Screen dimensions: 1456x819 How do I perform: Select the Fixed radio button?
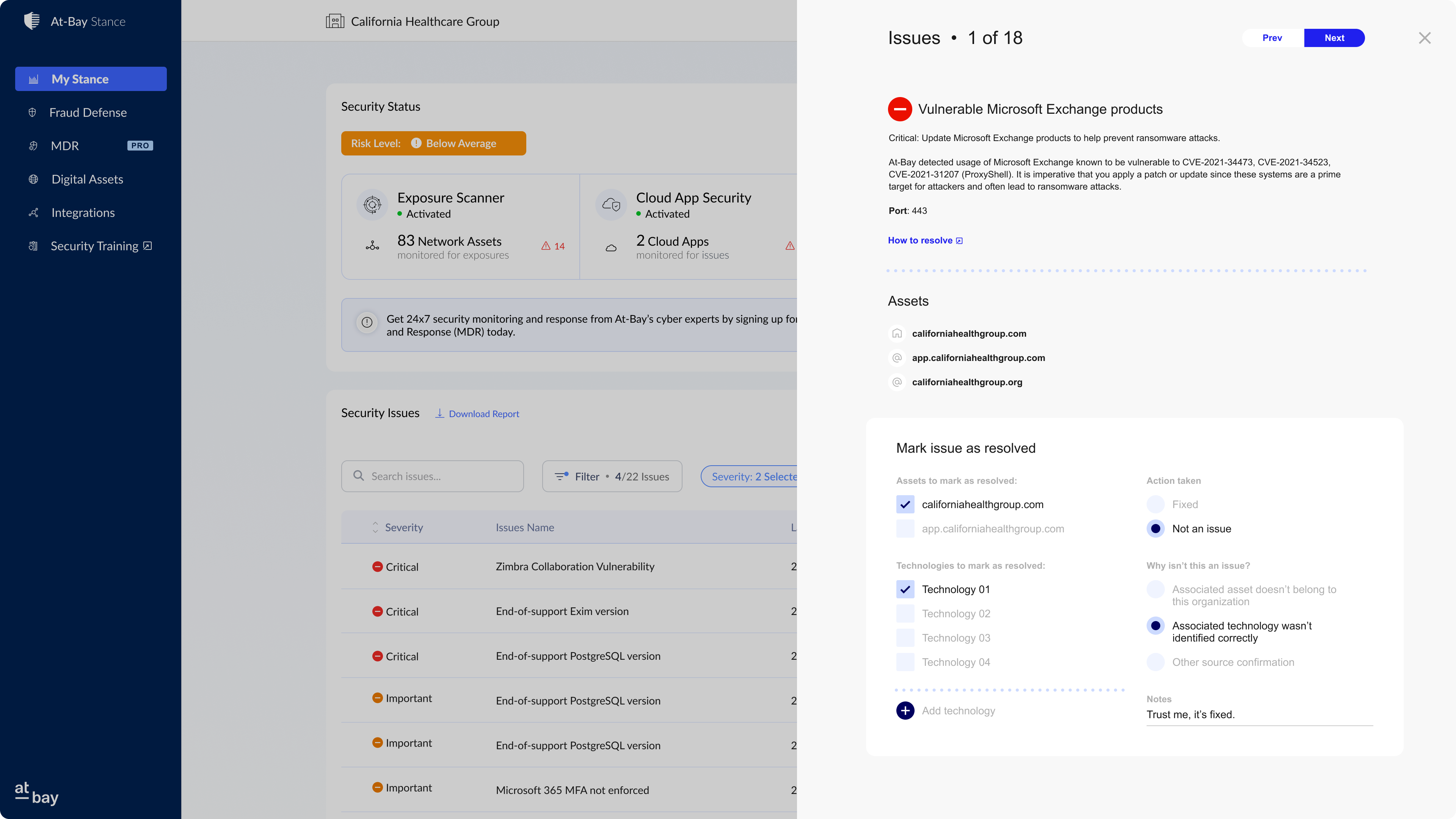coord(1155,504)
